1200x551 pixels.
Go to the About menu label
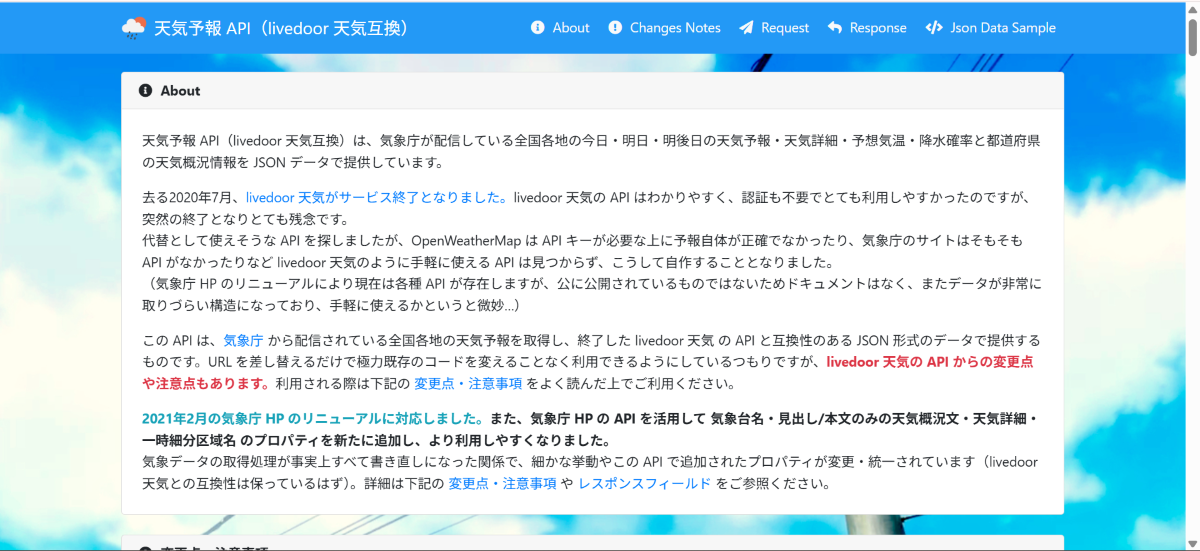coord(571,28)
